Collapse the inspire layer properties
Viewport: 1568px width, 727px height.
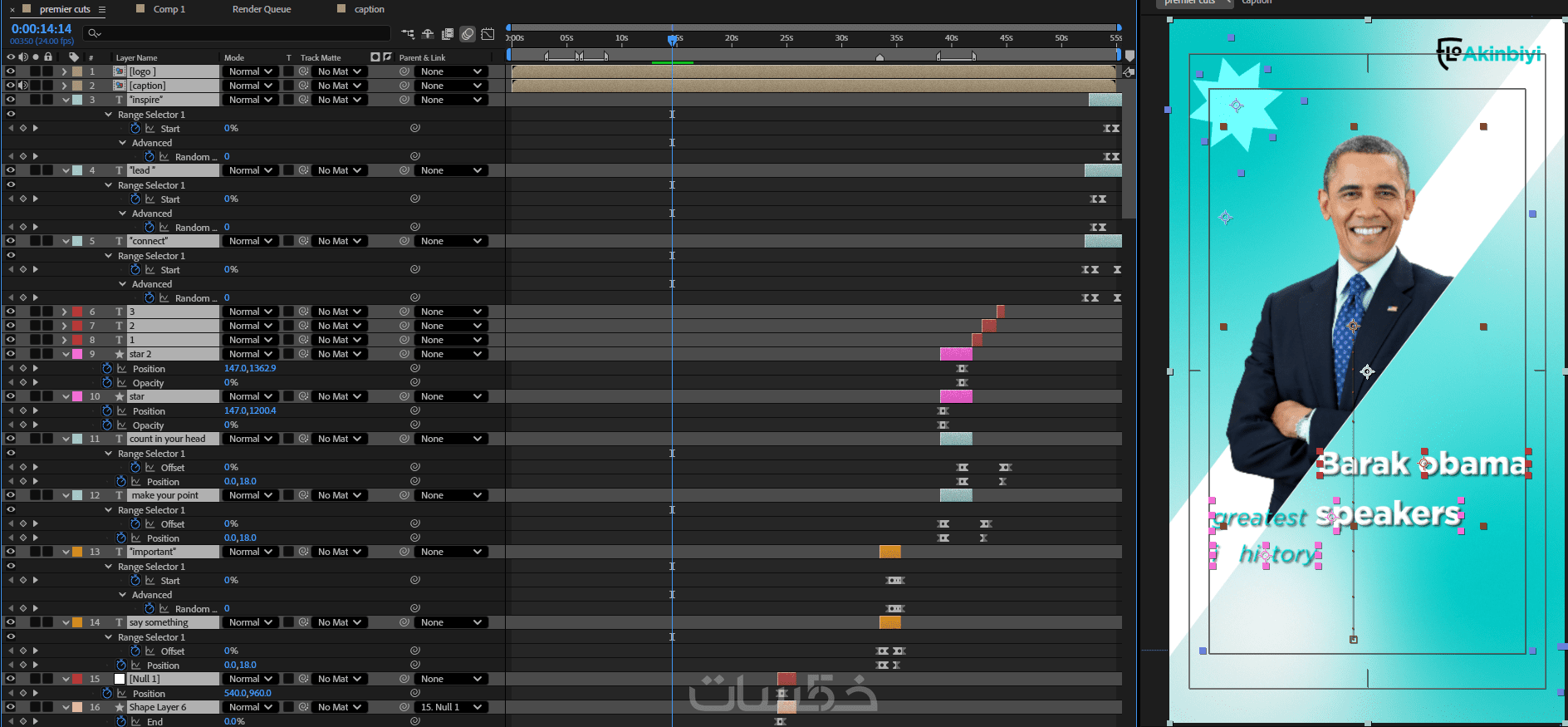coord(66,100)
